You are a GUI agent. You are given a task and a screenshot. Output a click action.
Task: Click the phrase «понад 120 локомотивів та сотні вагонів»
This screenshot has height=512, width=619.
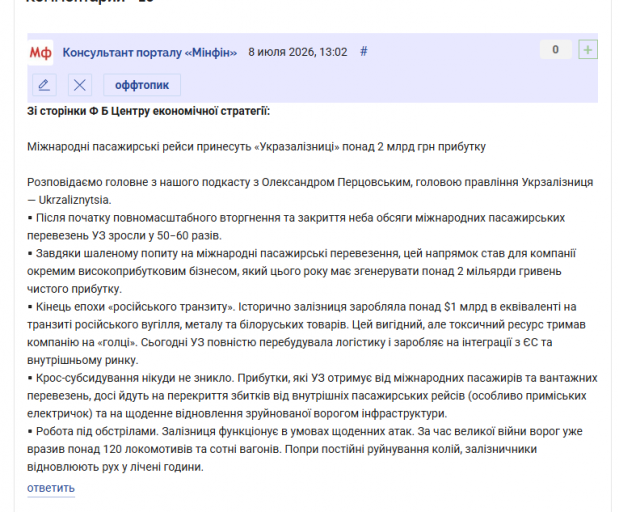174,449
